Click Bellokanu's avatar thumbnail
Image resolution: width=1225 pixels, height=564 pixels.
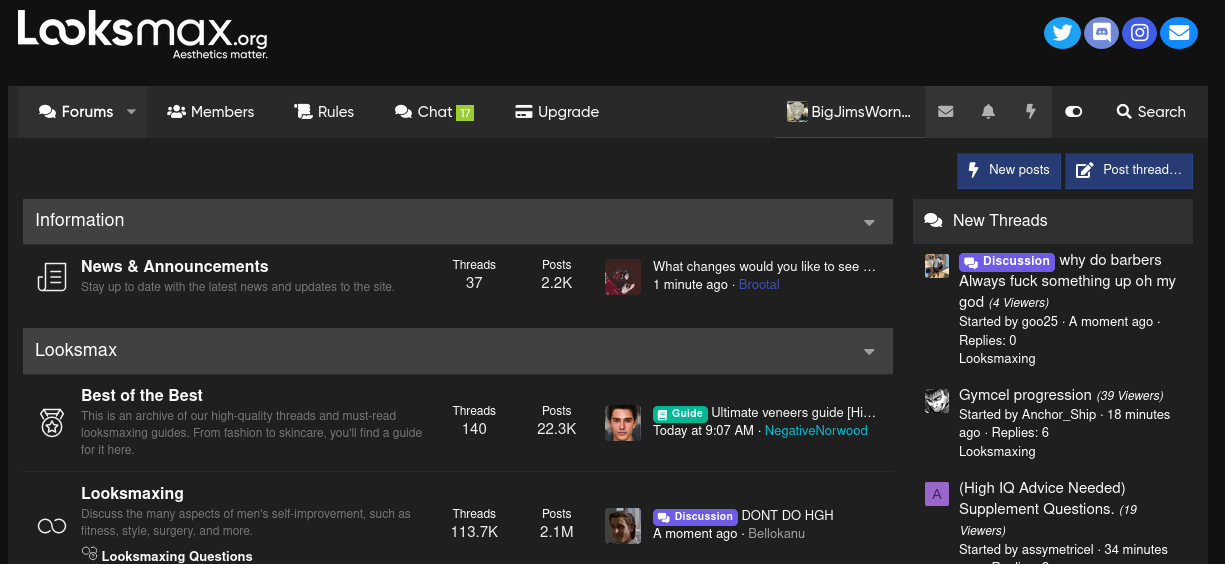pyautogui.click(x=623, y=526)
